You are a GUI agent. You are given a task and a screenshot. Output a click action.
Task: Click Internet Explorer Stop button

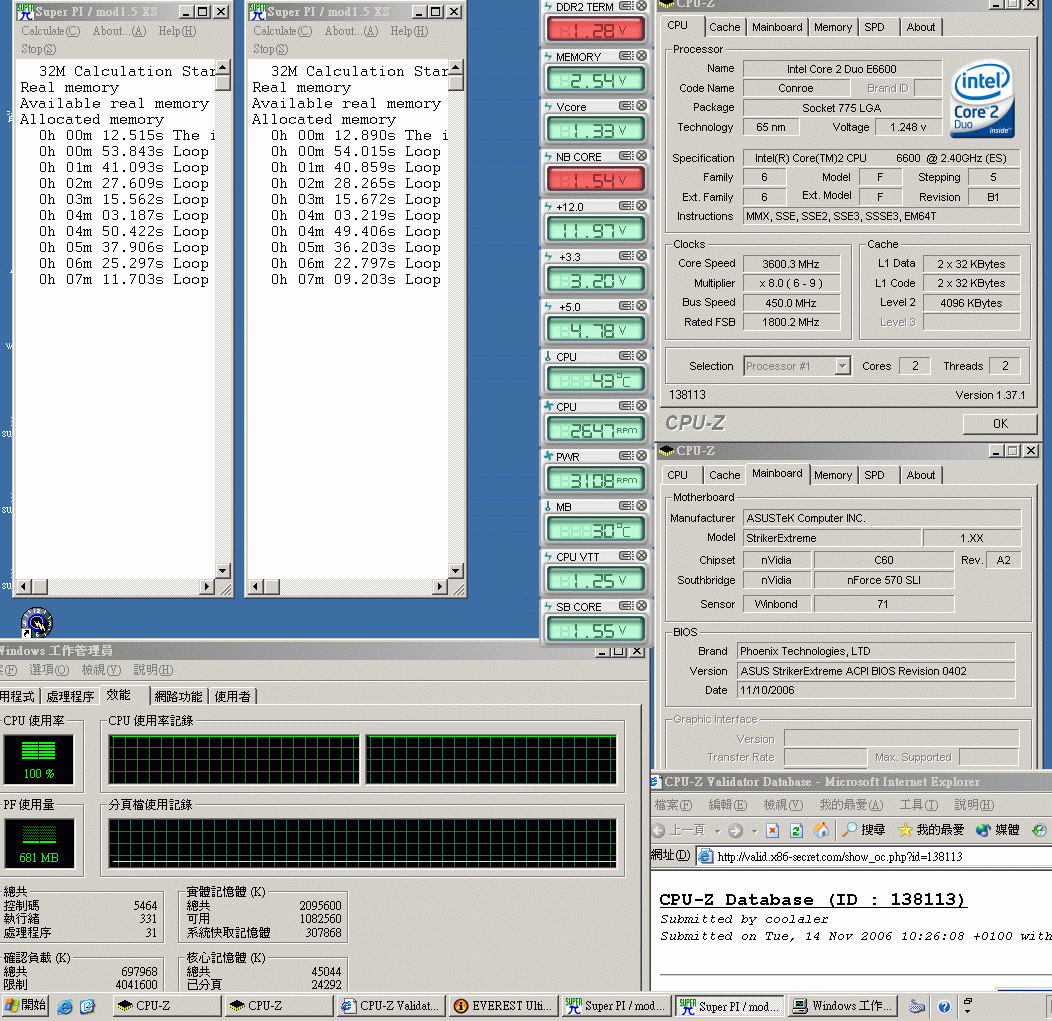(x=772, y=830)
